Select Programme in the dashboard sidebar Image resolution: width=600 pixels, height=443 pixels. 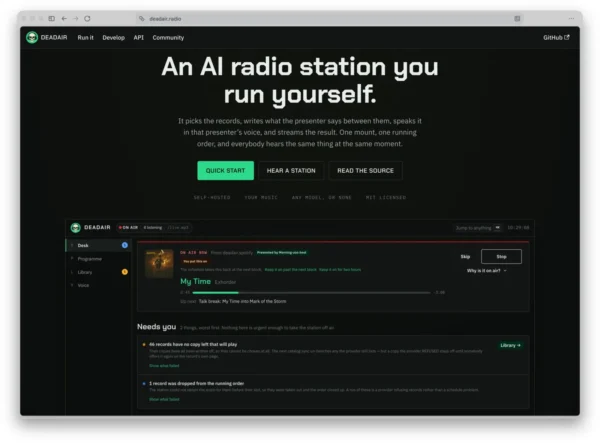click(99, 259)
